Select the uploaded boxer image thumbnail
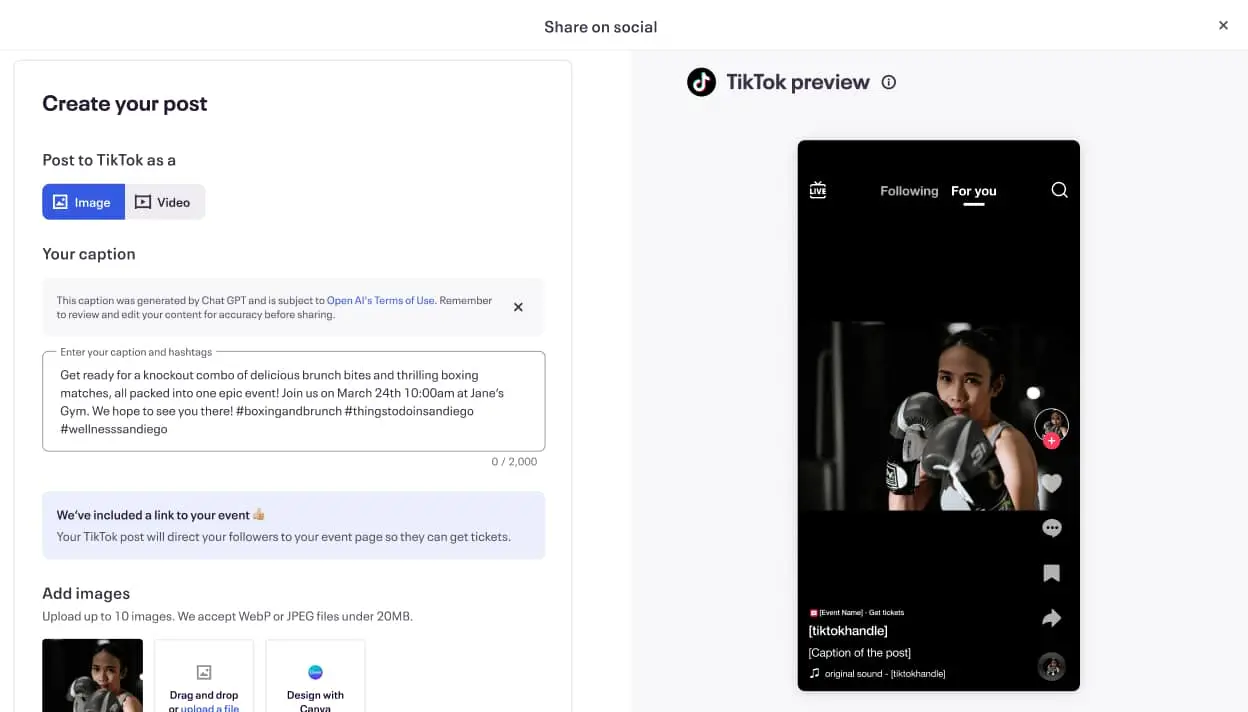This screenshot has height=712, width=1248. coord(92,676)
